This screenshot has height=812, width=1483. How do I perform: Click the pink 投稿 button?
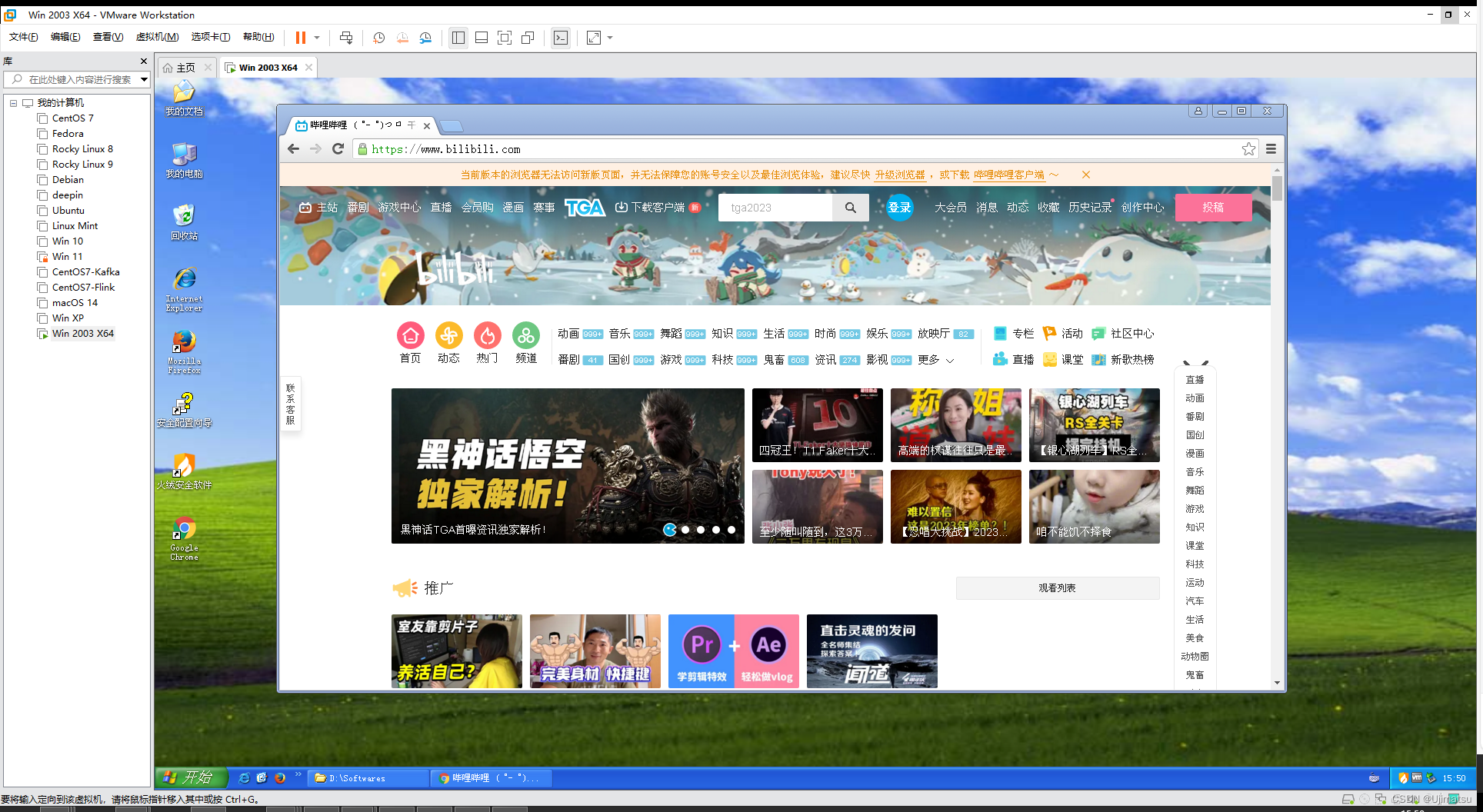(x=1213, y=208)
